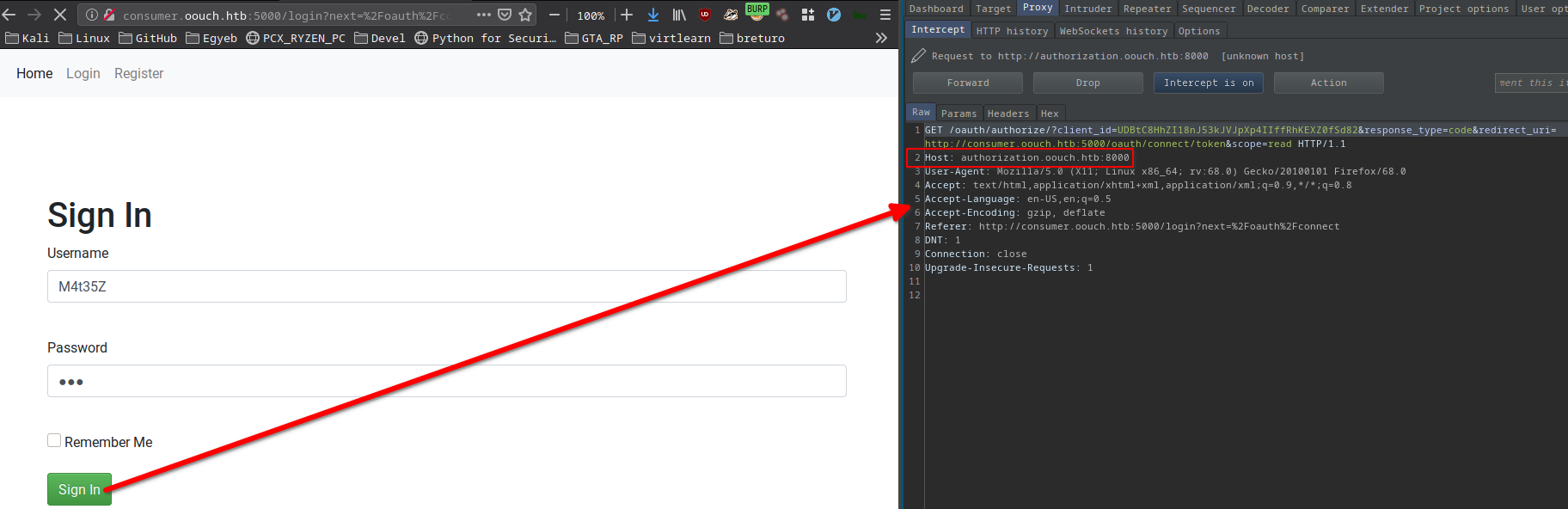Screen dimensions: 1568x509
Task: Check the Remember Me checkbox
Action: 54,440
